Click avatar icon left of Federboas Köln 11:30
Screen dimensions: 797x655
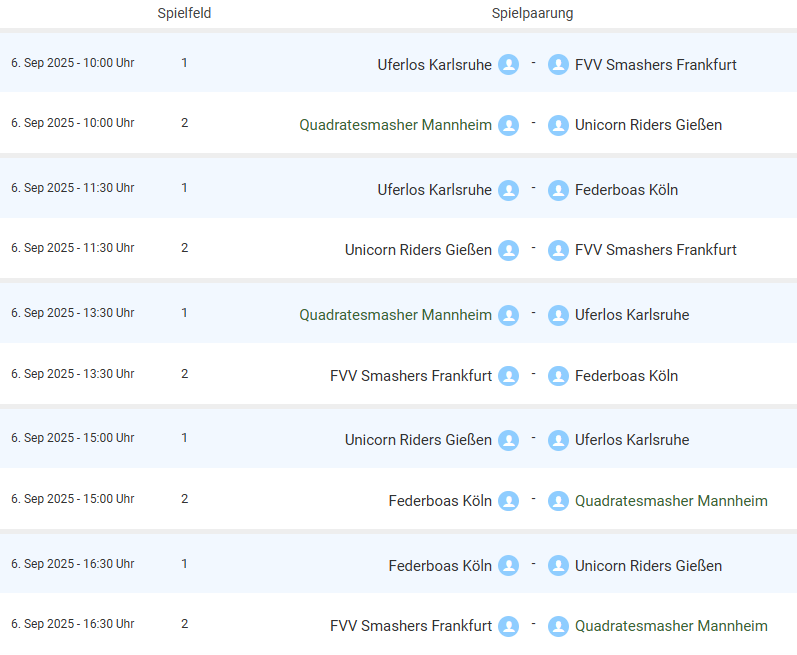pos(558,190)
